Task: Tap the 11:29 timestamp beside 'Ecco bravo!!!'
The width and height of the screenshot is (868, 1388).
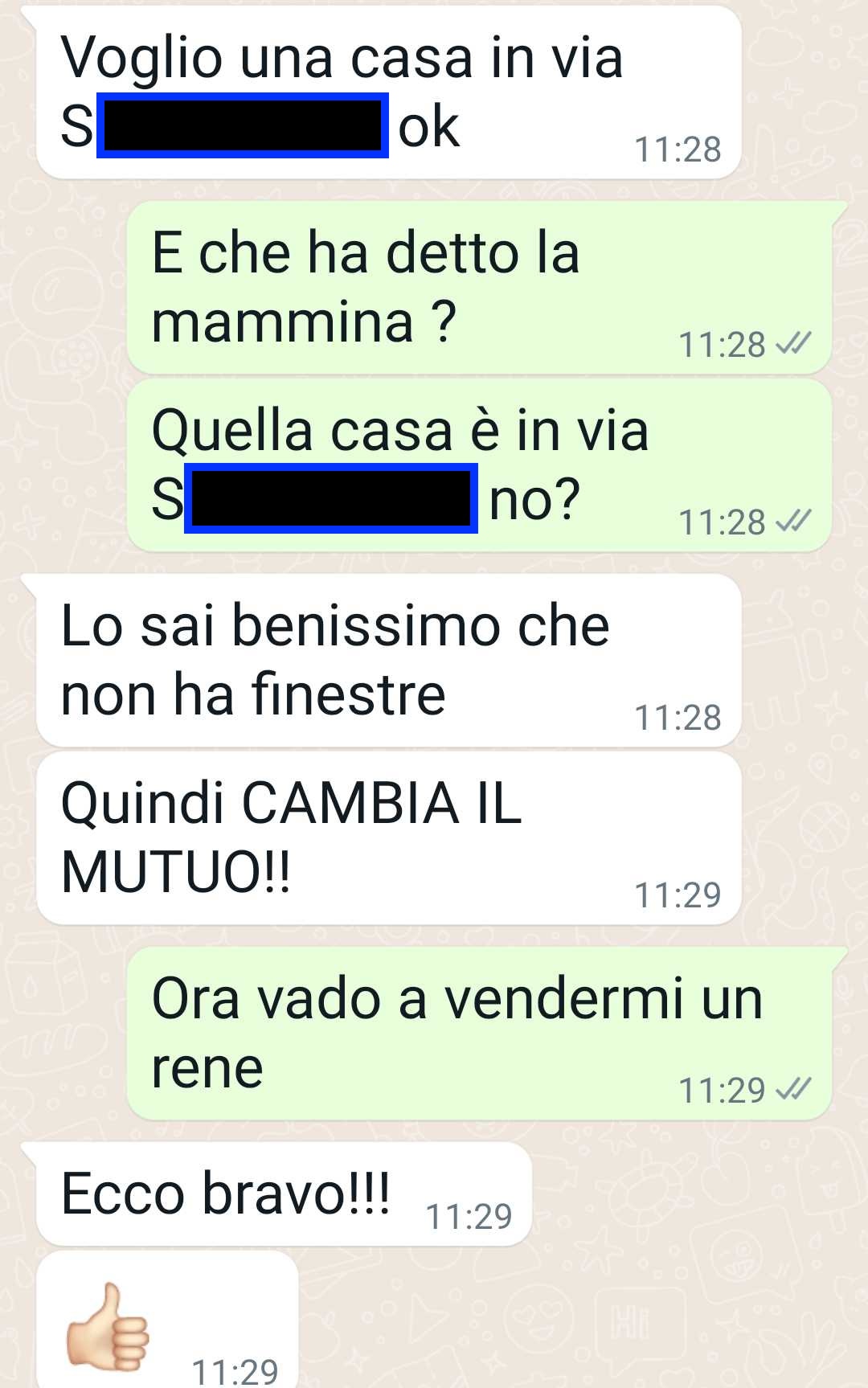Action: [469, 1216]
